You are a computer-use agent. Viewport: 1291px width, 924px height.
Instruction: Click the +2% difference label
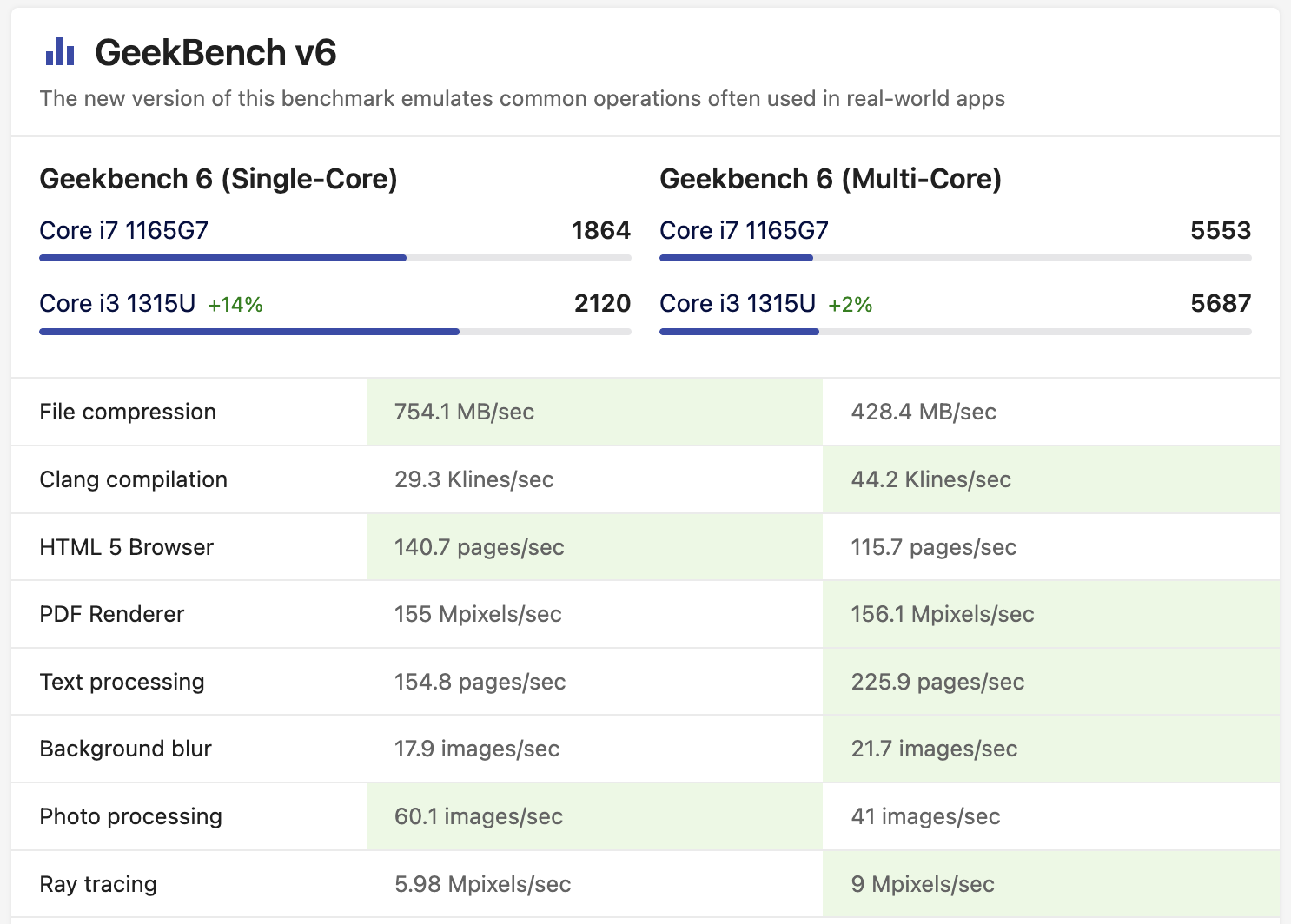(851, 305)
